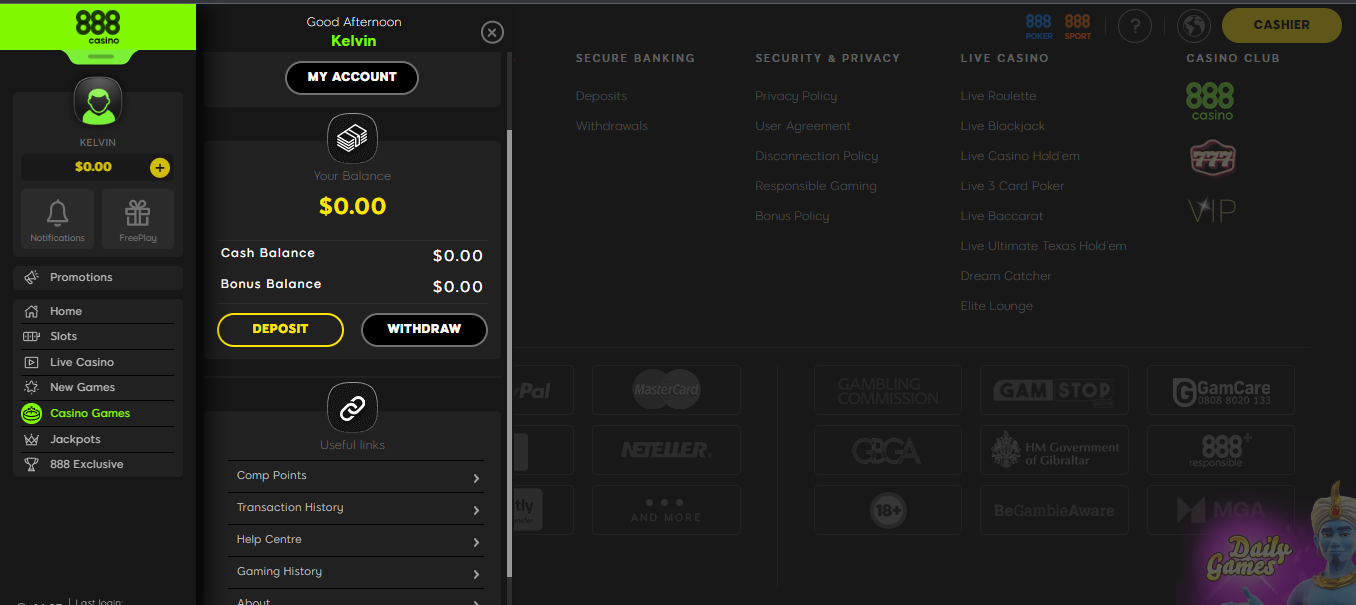
Task: Click the Gambling Commission logo
Action: (888, 390)
